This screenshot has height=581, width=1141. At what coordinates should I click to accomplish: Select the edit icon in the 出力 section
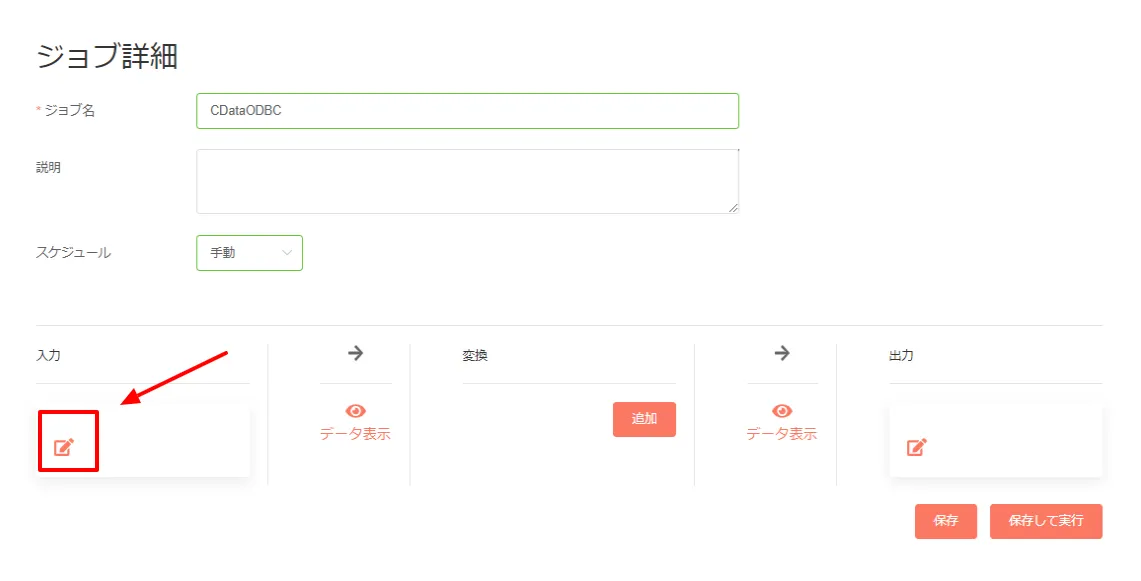click(917, 448)
